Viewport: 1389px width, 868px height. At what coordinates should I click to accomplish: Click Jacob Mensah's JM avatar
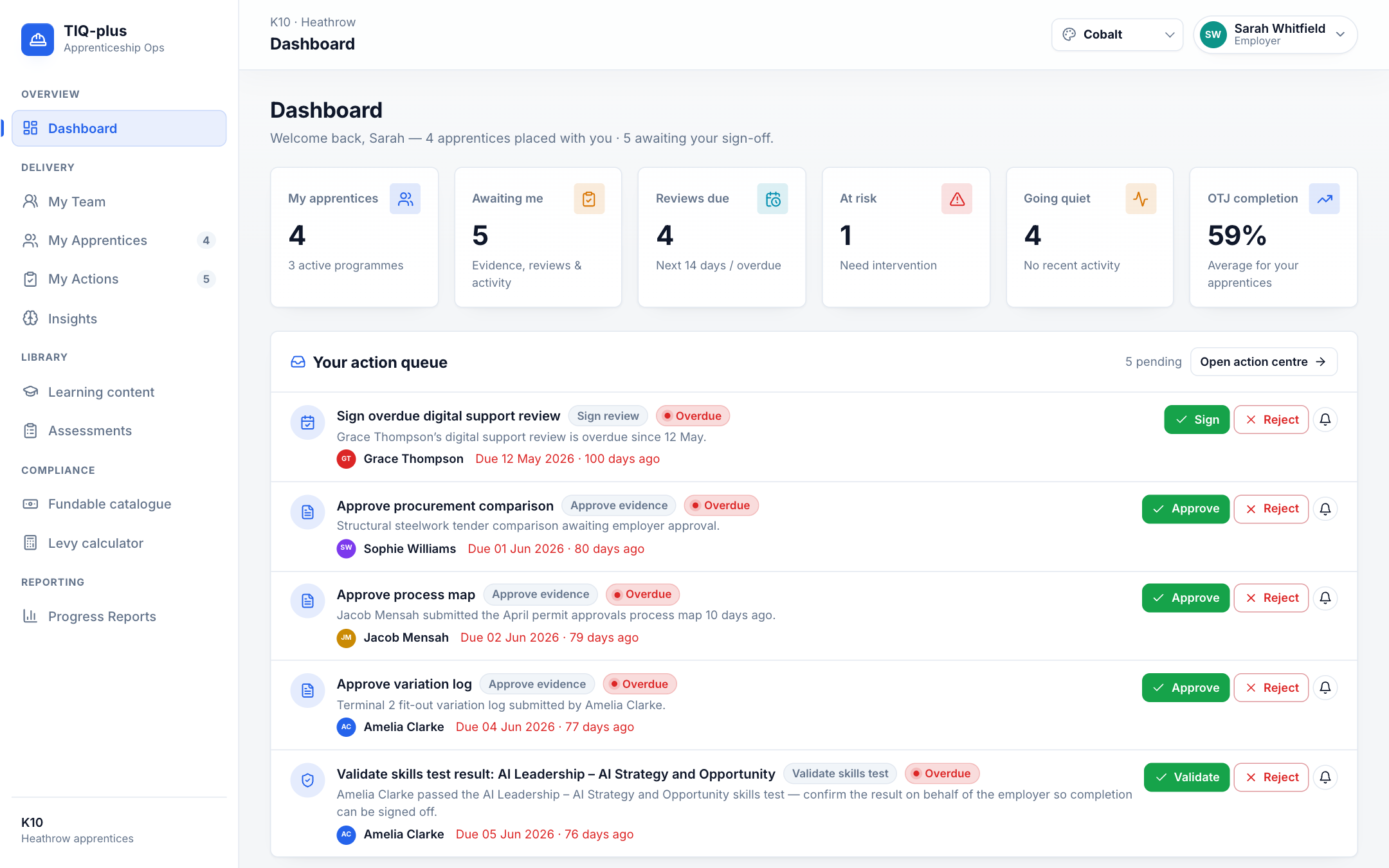pos(346,637)
